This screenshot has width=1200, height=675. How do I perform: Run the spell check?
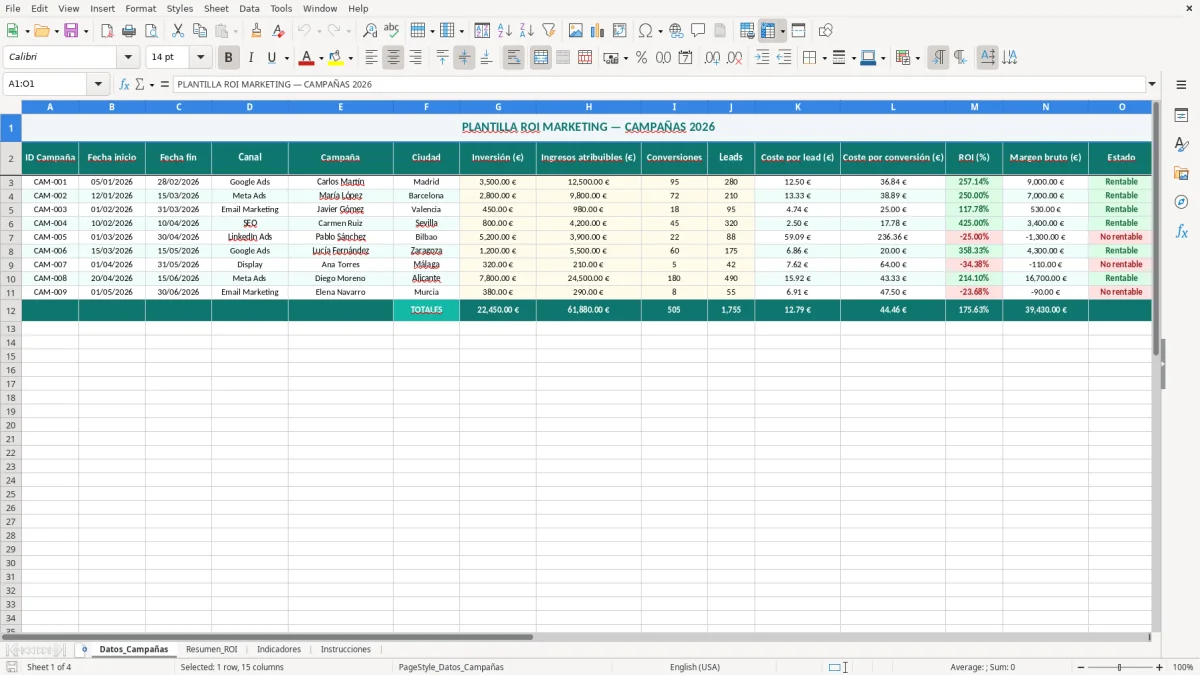coord(392,31)
